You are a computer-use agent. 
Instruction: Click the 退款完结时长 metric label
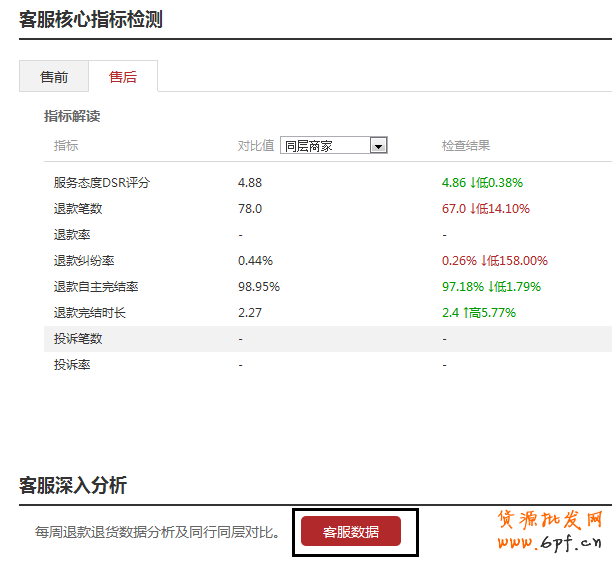tap(90, 313)
